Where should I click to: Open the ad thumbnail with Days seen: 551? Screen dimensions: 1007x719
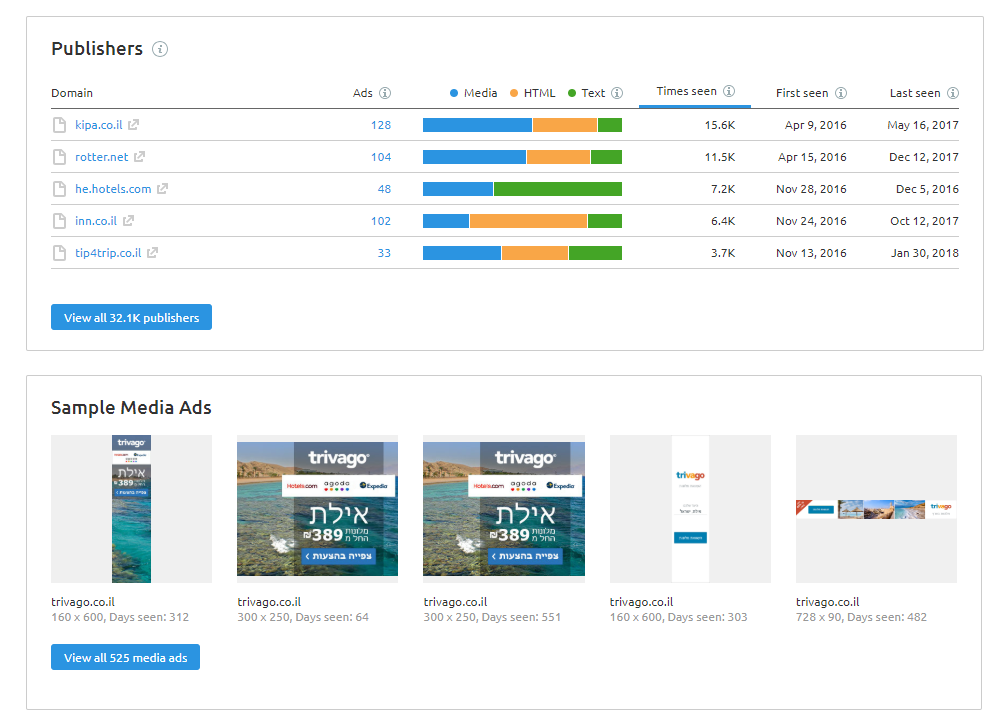click(504, 509)
